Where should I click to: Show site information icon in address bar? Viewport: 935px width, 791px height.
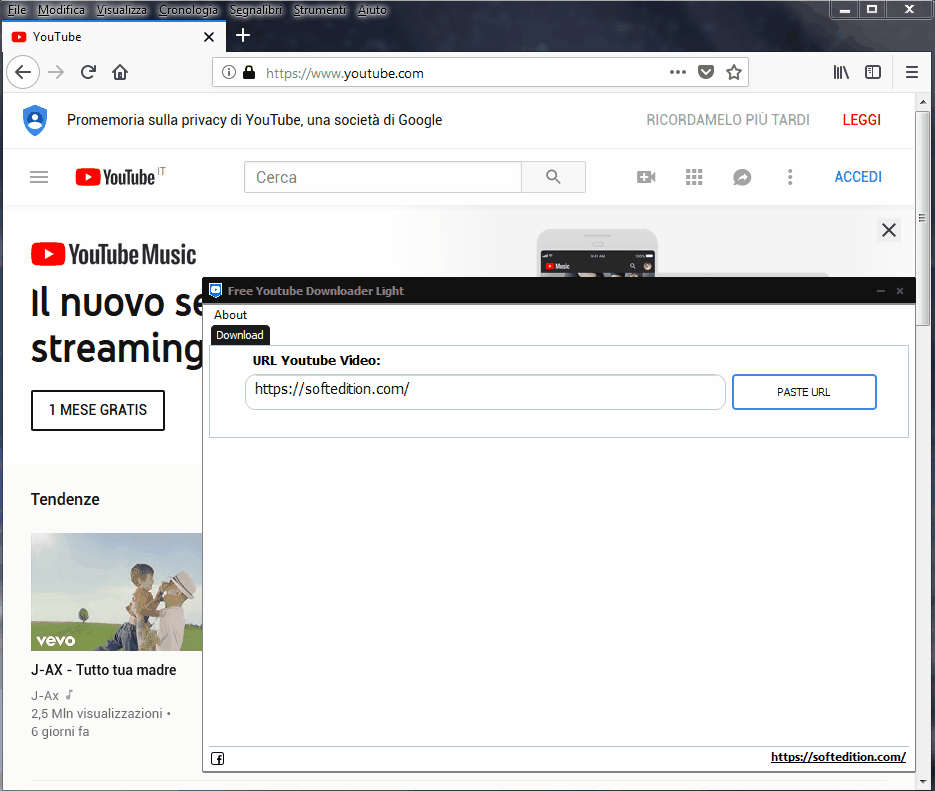(228, 73)
